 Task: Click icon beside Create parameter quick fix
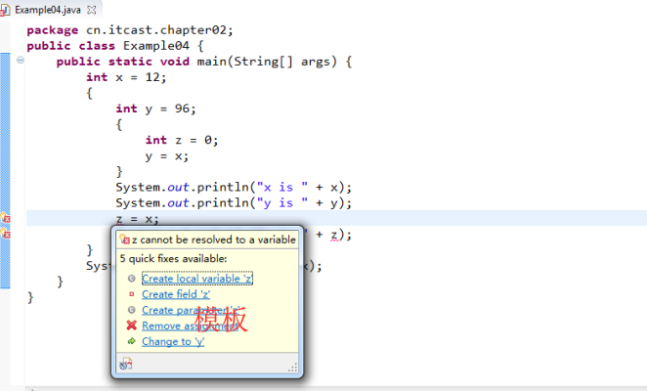click(132, 310)
